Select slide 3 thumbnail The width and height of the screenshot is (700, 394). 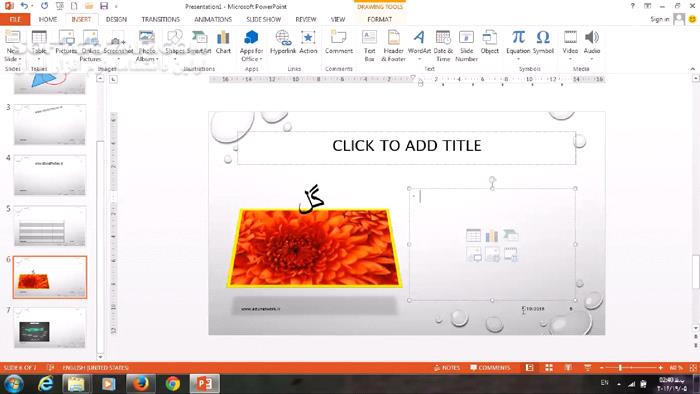coord(50,124)
